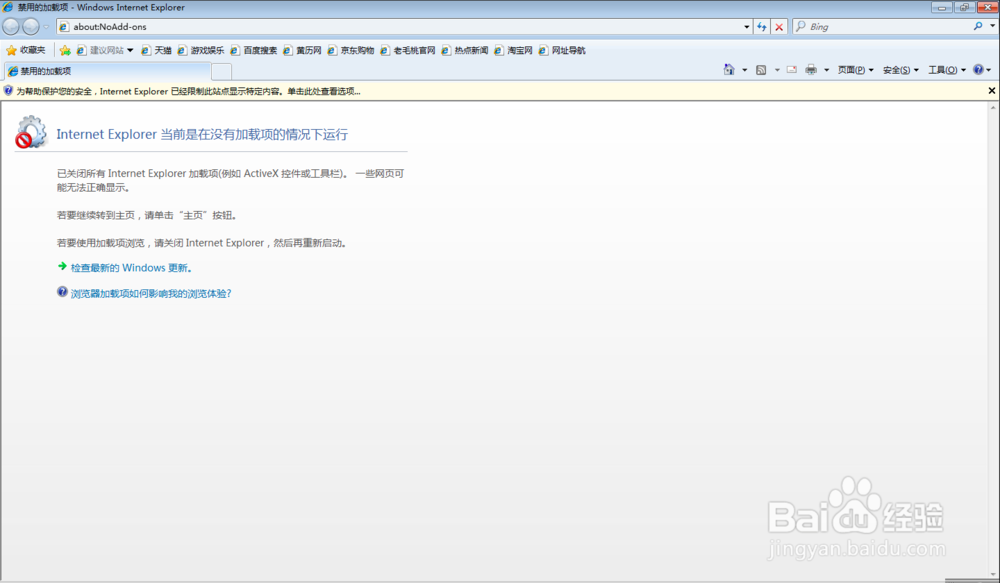Click the vertical scrollbar up arrow
This screenshot has width=1000, height=583.
coord(993,107)
